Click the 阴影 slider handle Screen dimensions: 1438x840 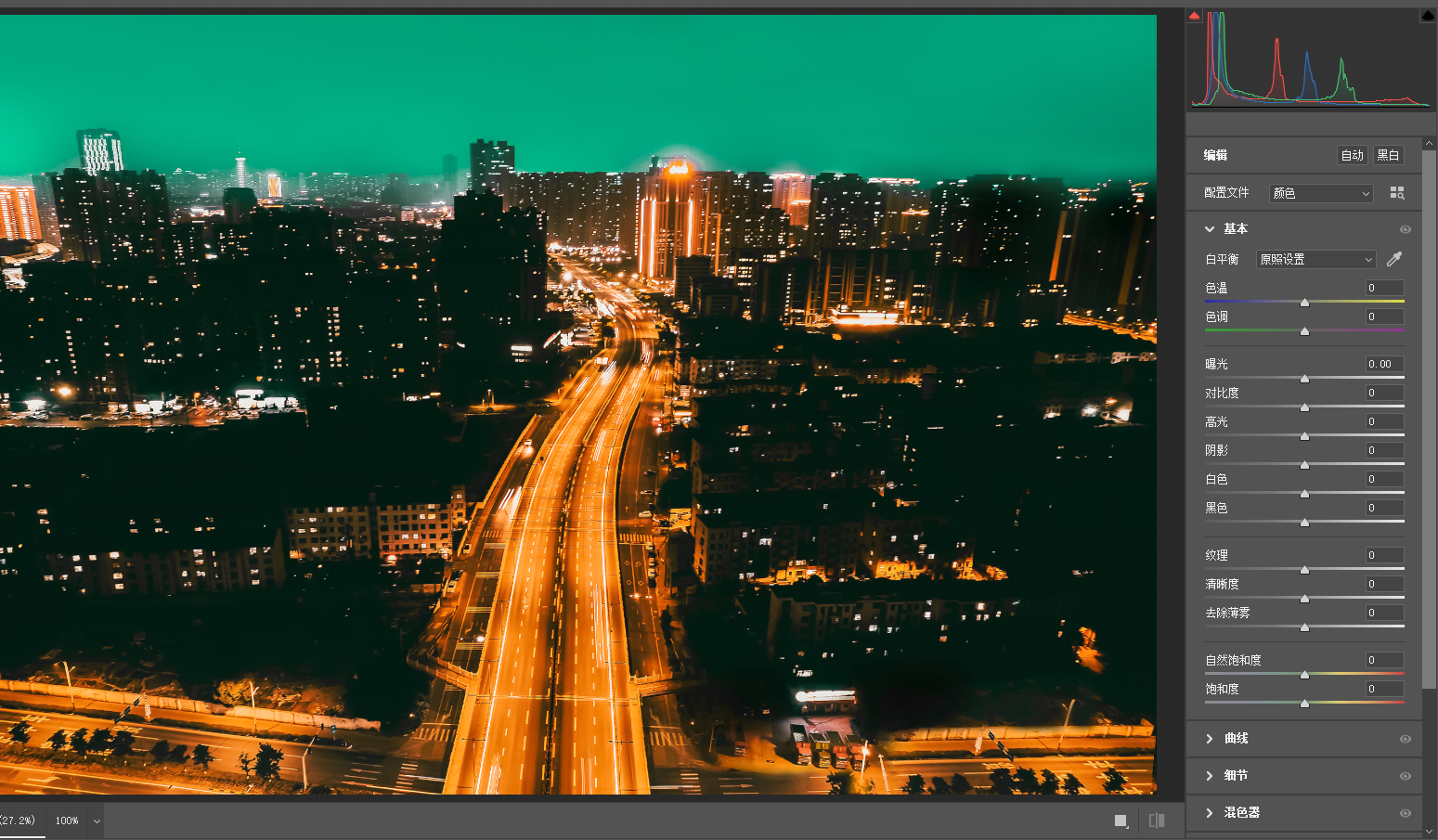(1304, 465)
